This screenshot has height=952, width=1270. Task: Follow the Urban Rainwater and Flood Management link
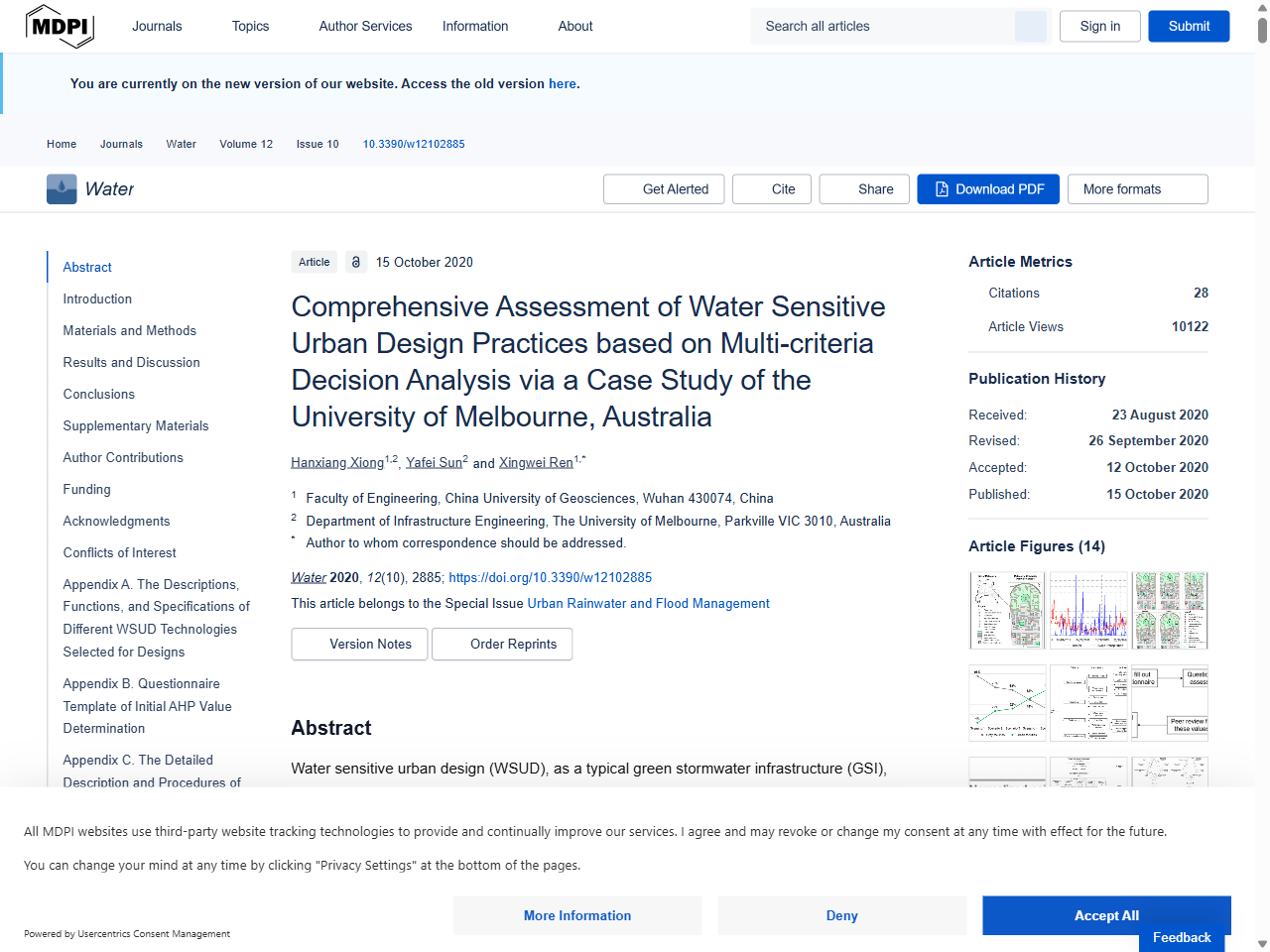649,603
